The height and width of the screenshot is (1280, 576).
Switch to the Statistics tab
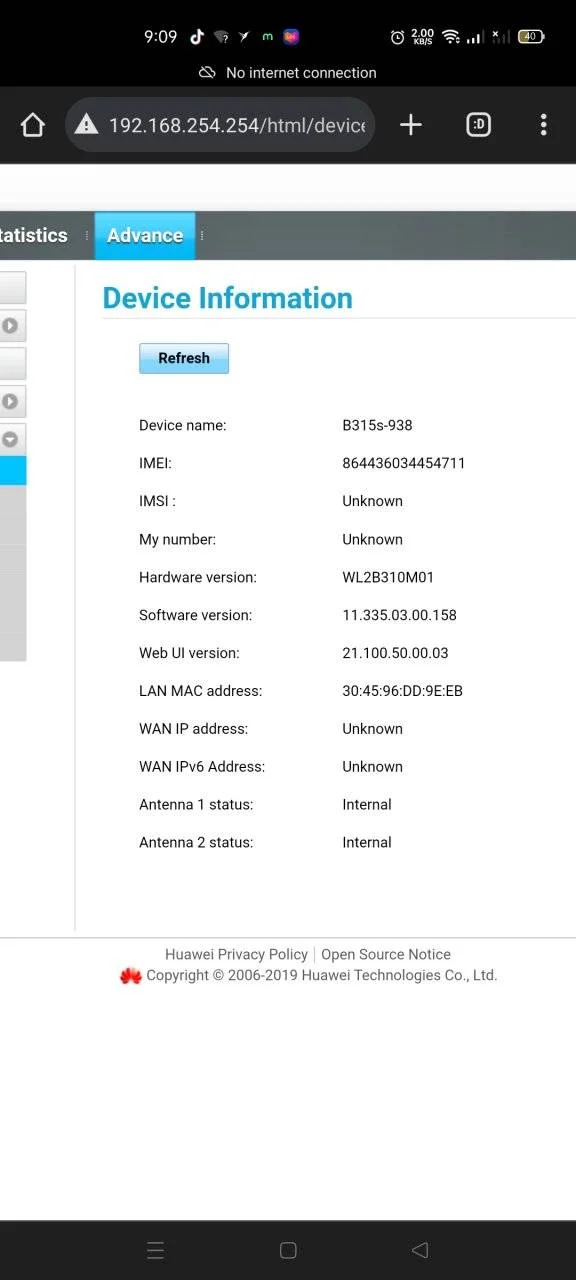(34, 236)
